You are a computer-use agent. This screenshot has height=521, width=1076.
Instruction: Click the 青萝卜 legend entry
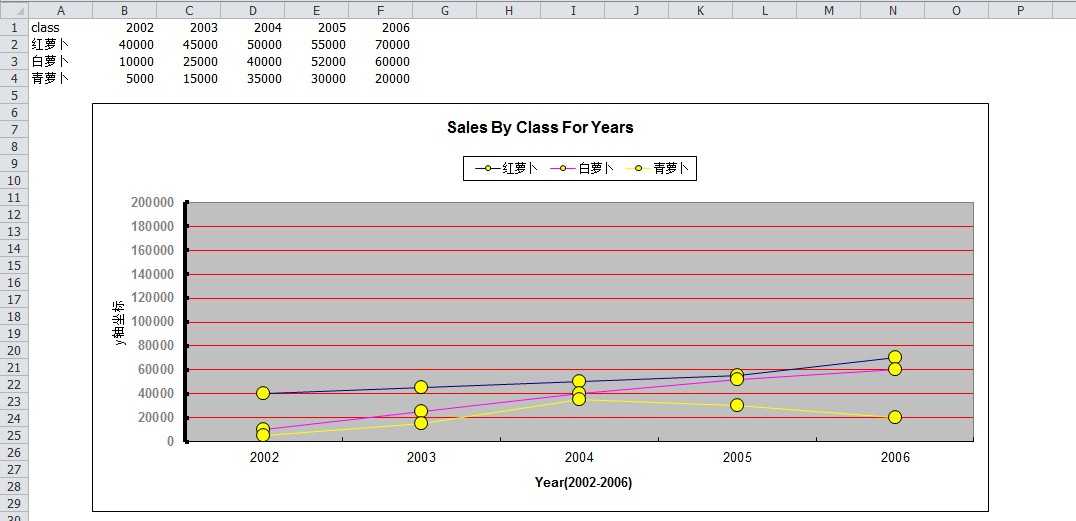point(658,168)
